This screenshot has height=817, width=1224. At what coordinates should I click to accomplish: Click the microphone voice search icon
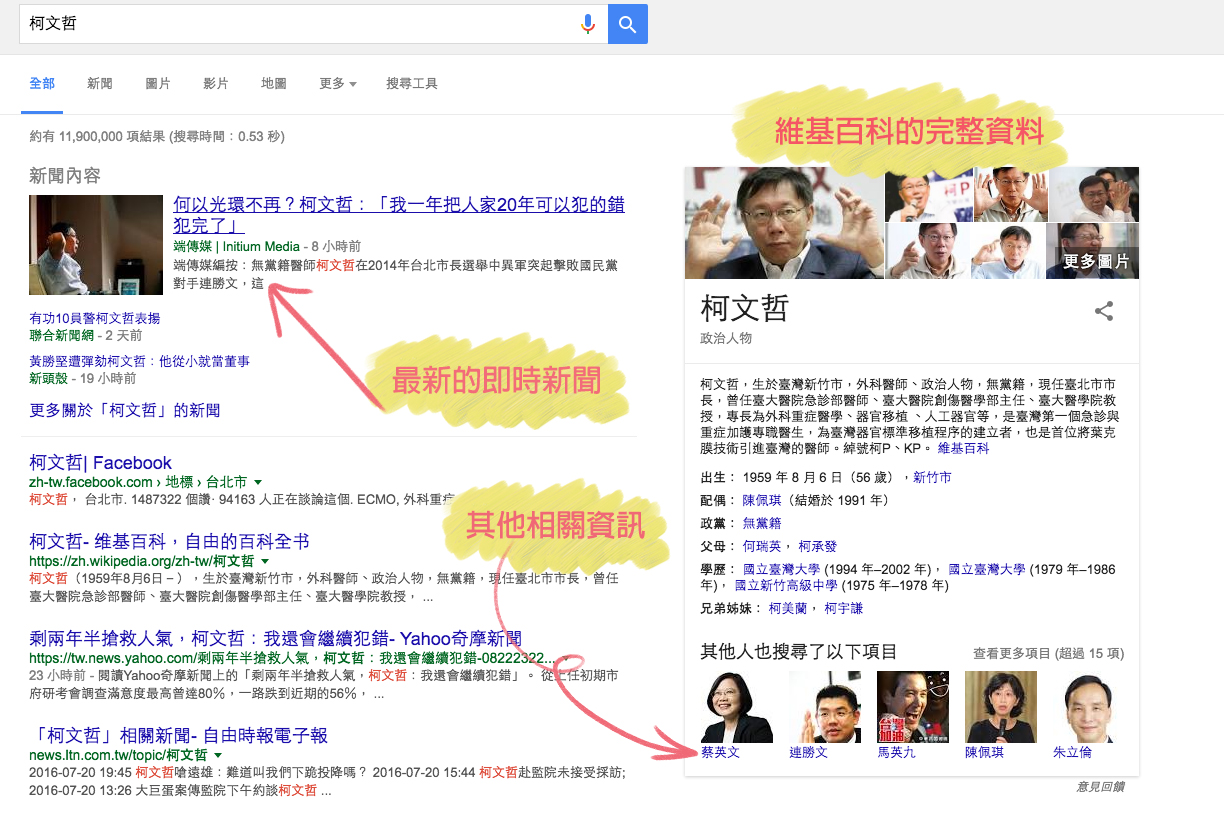coord(588,24)
